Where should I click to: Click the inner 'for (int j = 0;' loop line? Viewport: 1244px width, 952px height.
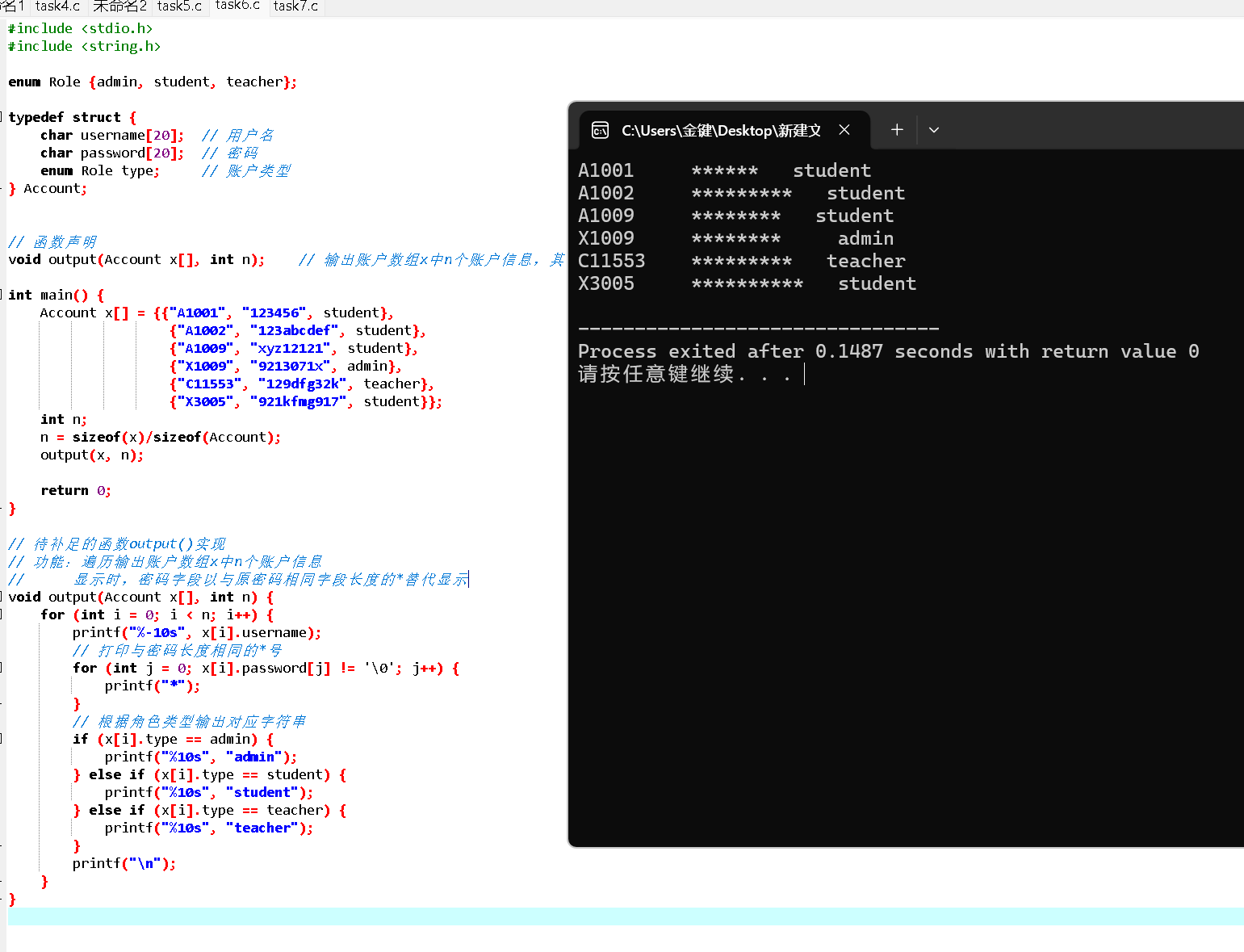tap(266, 668)
